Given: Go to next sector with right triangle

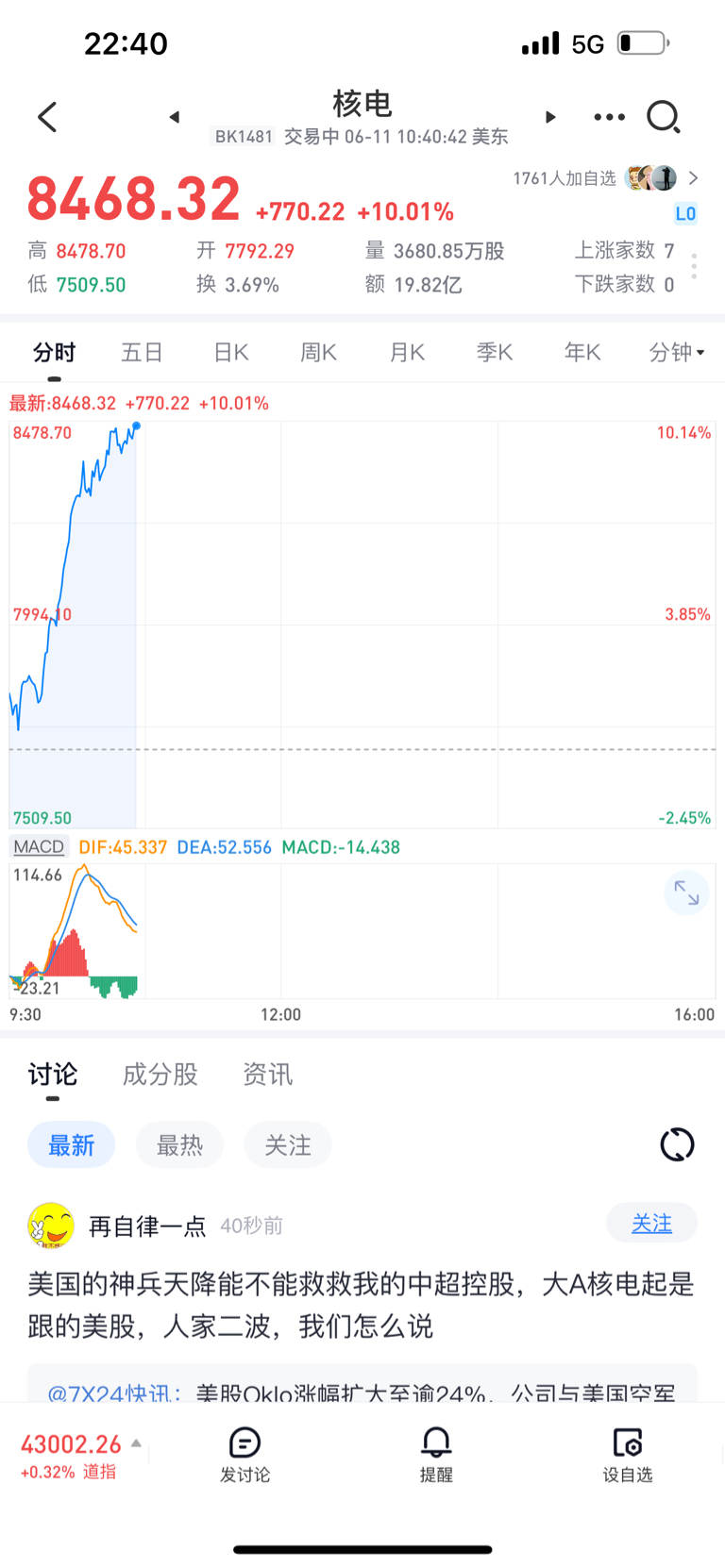Looking at the screenshot, I should point(550,117).
